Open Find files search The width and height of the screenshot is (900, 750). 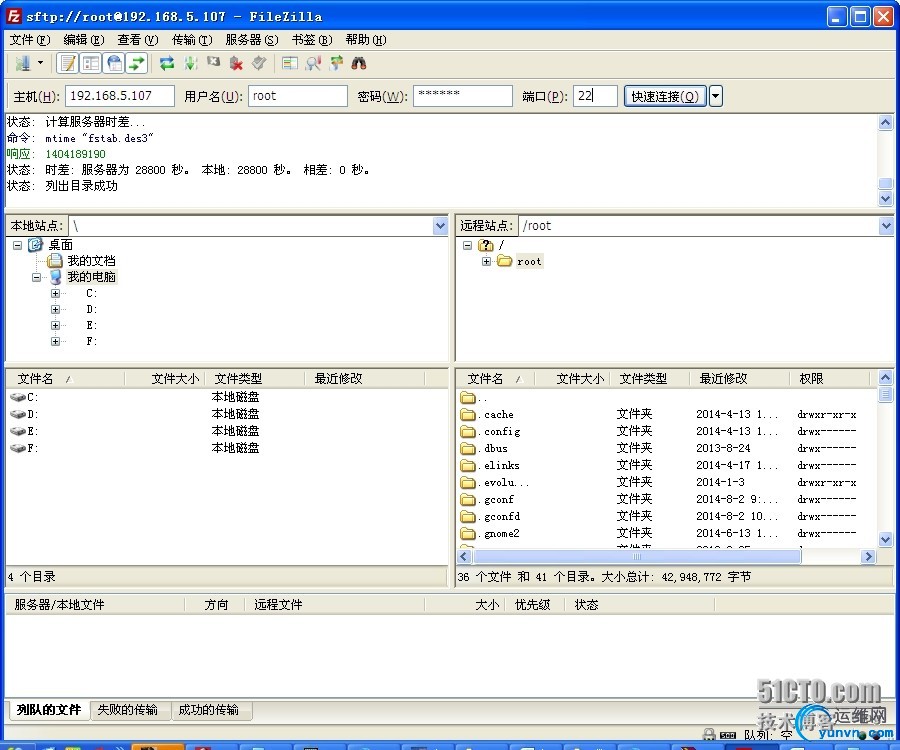point(357,62)
